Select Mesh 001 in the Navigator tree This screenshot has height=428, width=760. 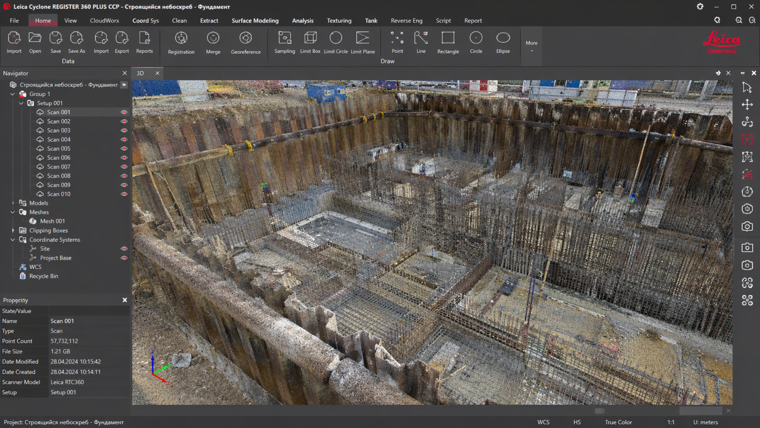(52, 222)
